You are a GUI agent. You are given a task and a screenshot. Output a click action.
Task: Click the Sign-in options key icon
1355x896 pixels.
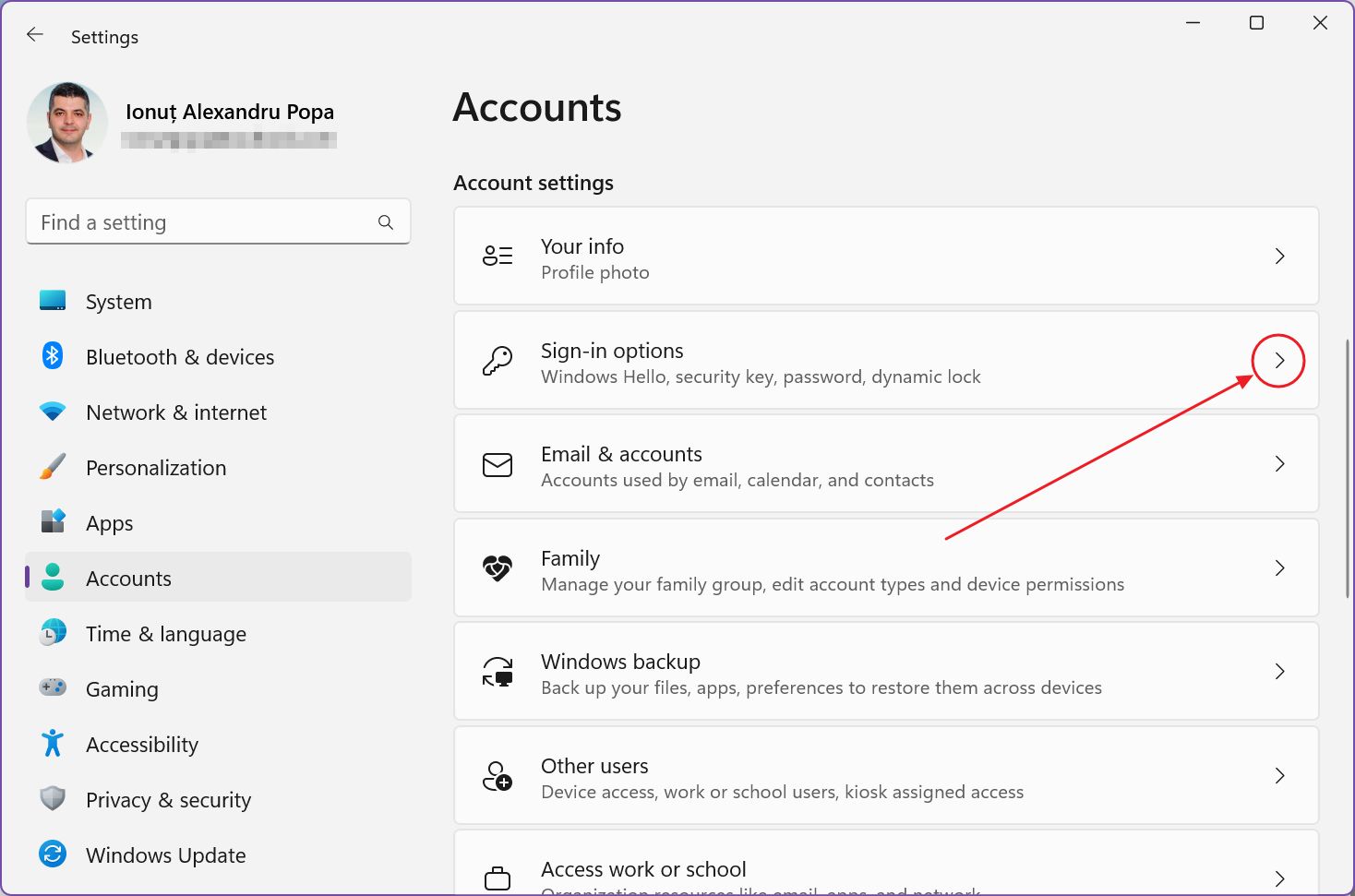[x=498, y=360]
